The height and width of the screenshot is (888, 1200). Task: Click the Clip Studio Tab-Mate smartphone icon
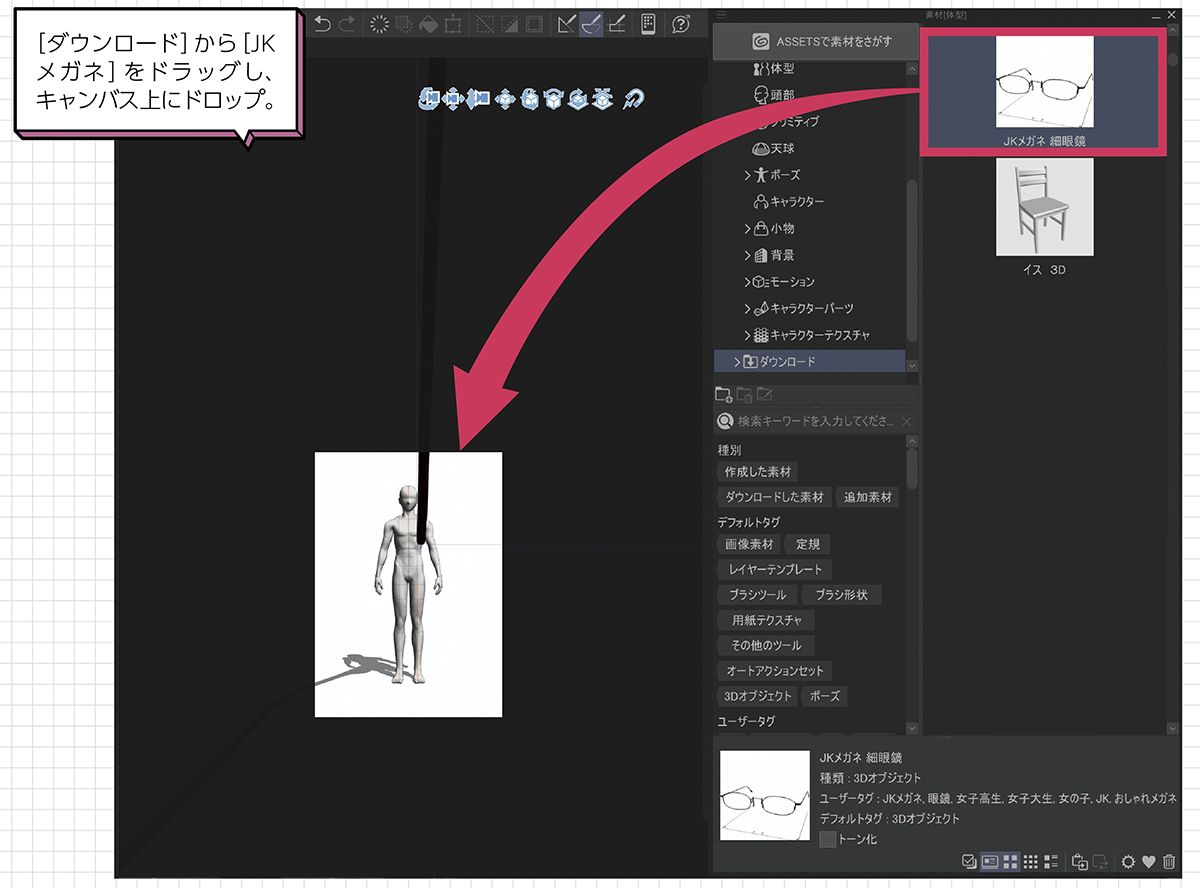pos(648,24)
